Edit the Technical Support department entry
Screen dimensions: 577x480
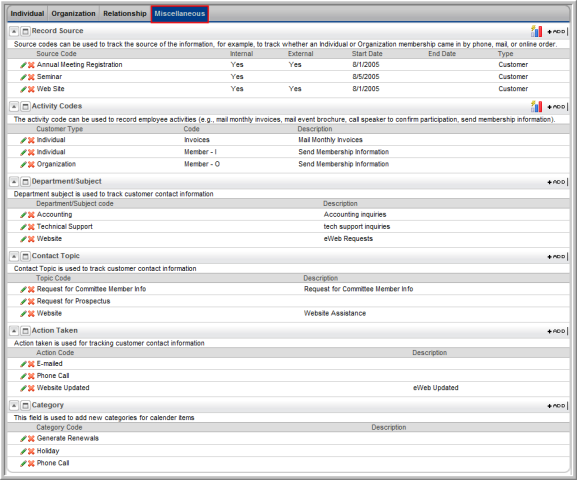pos(23,227)
